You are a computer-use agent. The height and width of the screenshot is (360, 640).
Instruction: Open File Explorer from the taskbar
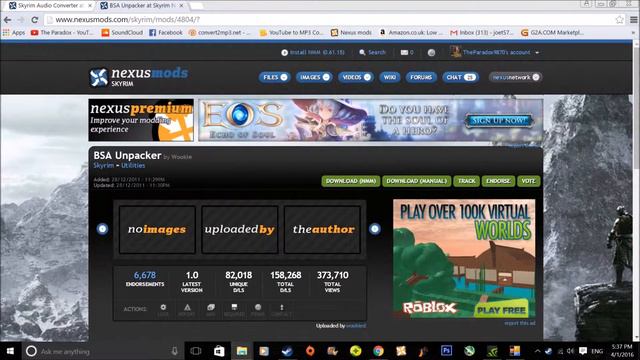[x=242, y=351]
